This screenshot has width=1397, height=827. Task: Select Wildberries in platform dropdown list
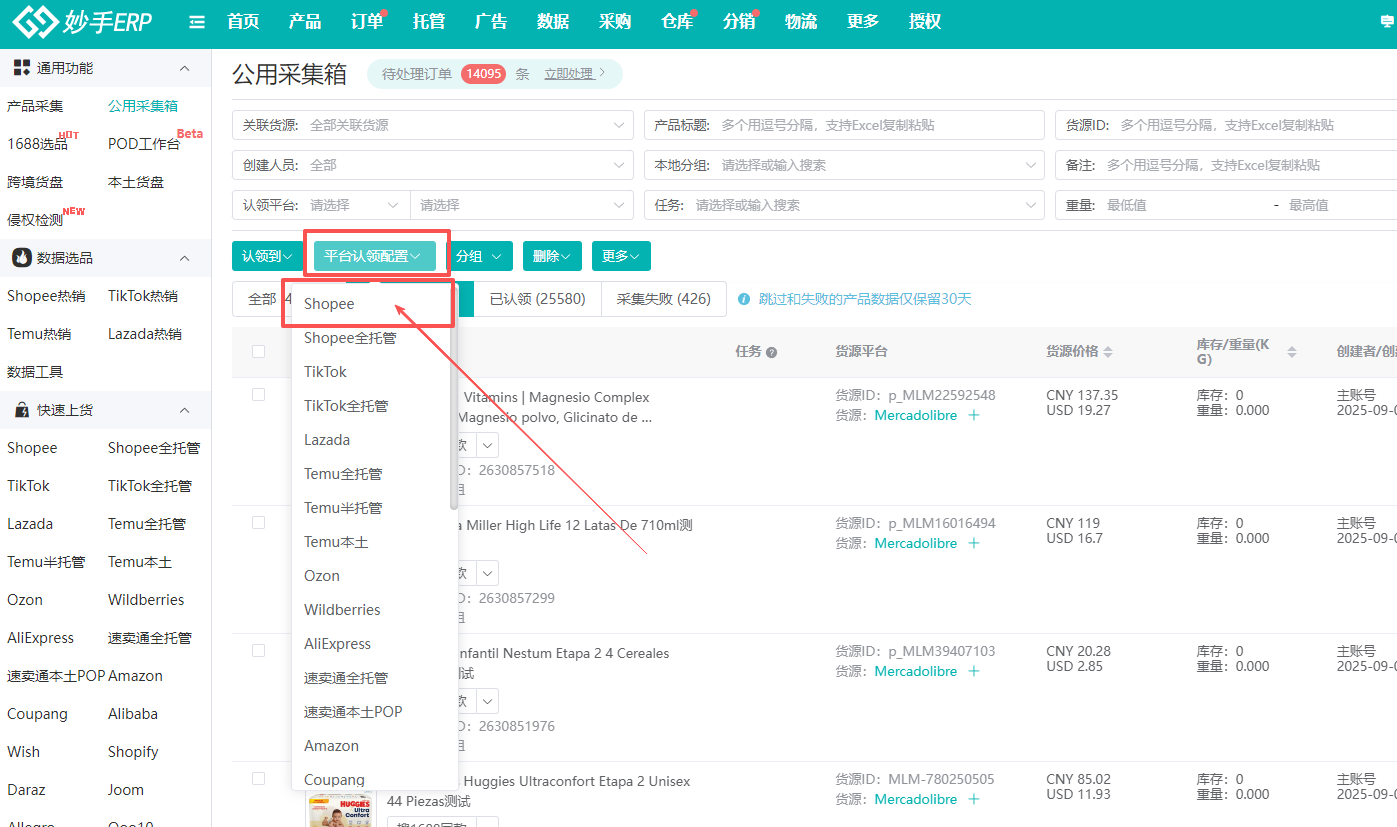click(x=371, y=610)
